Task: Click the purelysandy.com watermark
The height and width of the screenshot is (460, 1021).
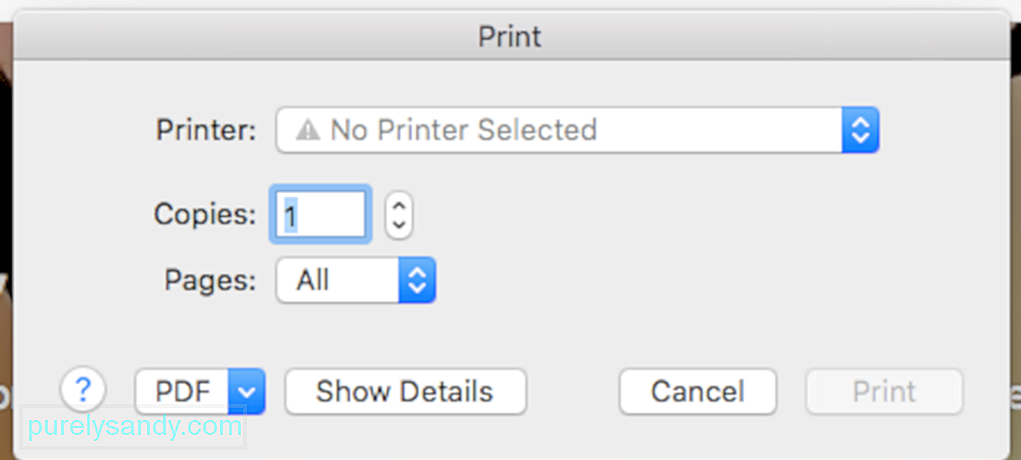Action: tap(135, 427)
